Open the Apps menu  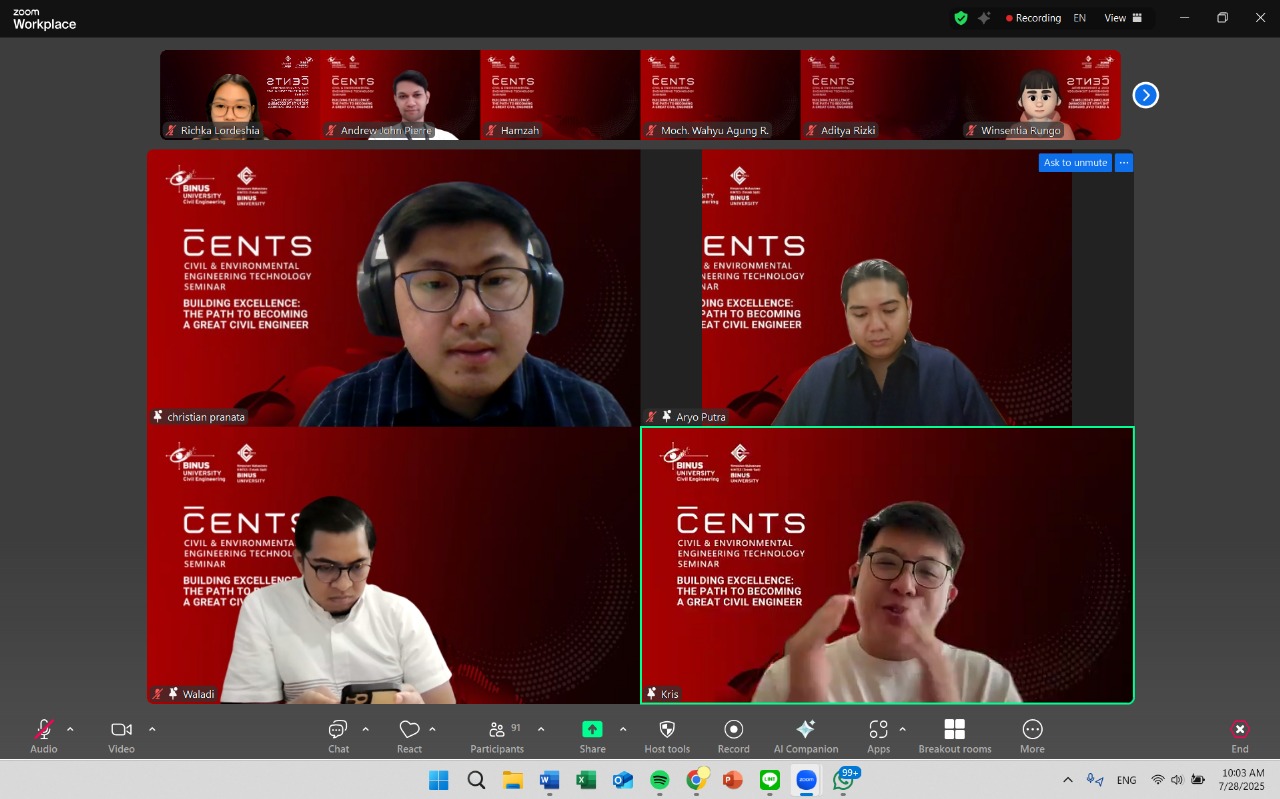click(878, 735)
